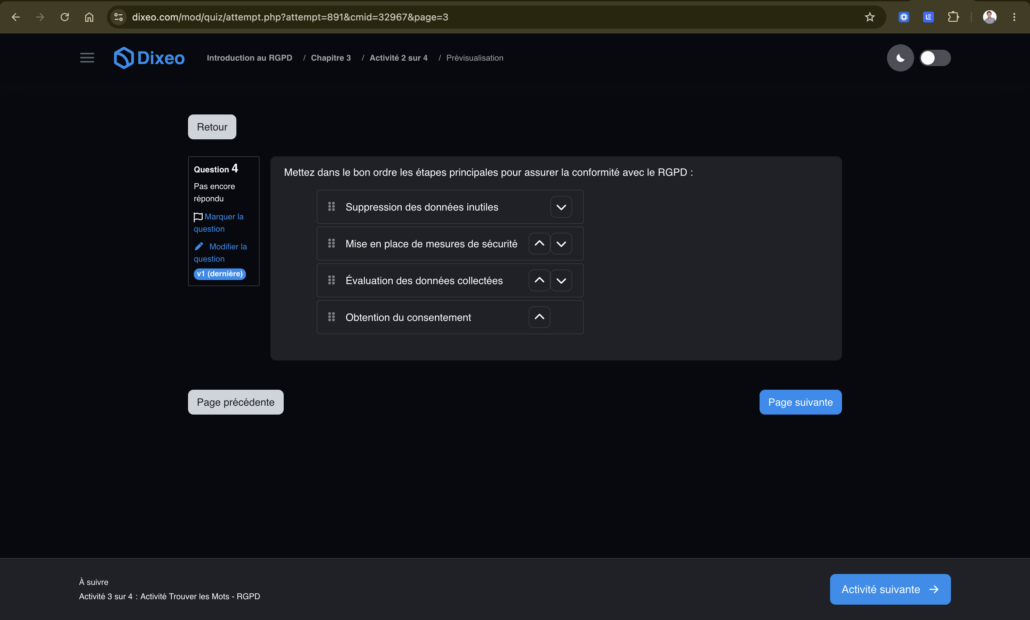The width and height of the screenshot is (1030, 620).
Task: Click the 'Question 4' heading
Action: coord(215,169)
